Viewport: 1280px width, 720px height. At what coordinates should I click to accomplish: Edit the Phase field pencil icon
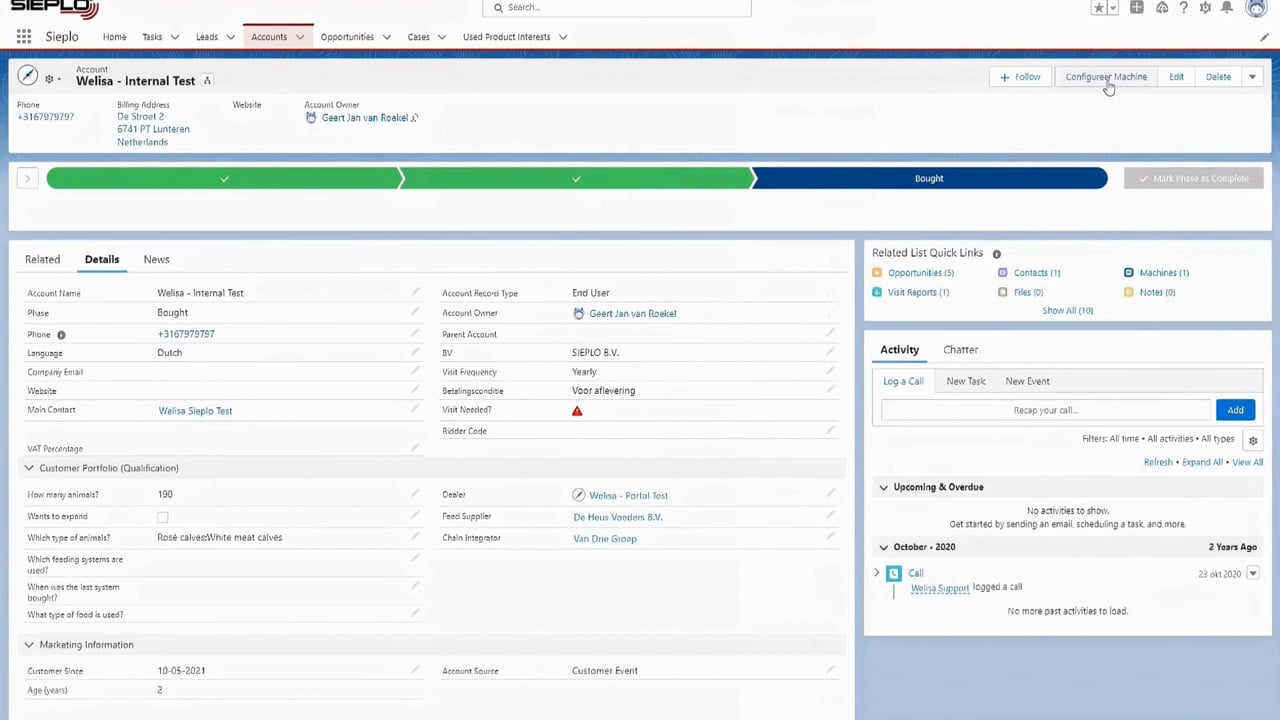415,313
